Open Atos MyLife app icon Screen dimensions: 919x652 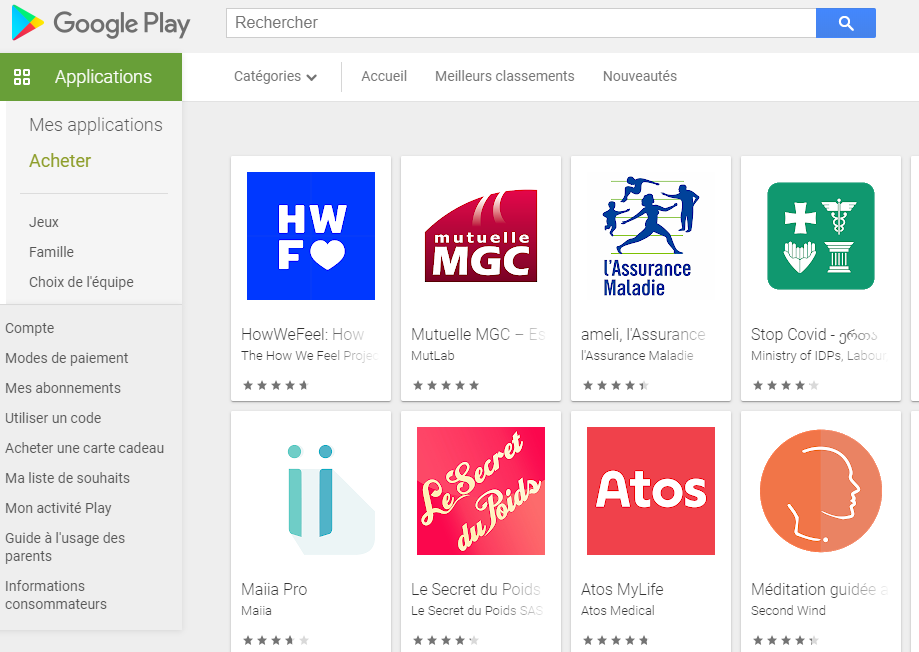(x=651, y=491)
